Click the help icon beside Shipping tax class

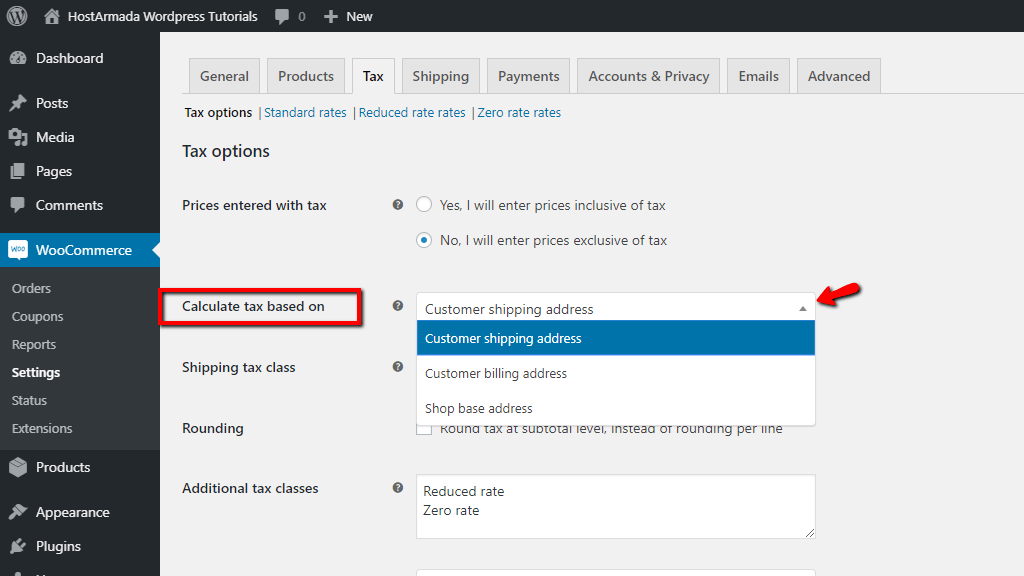398,367
